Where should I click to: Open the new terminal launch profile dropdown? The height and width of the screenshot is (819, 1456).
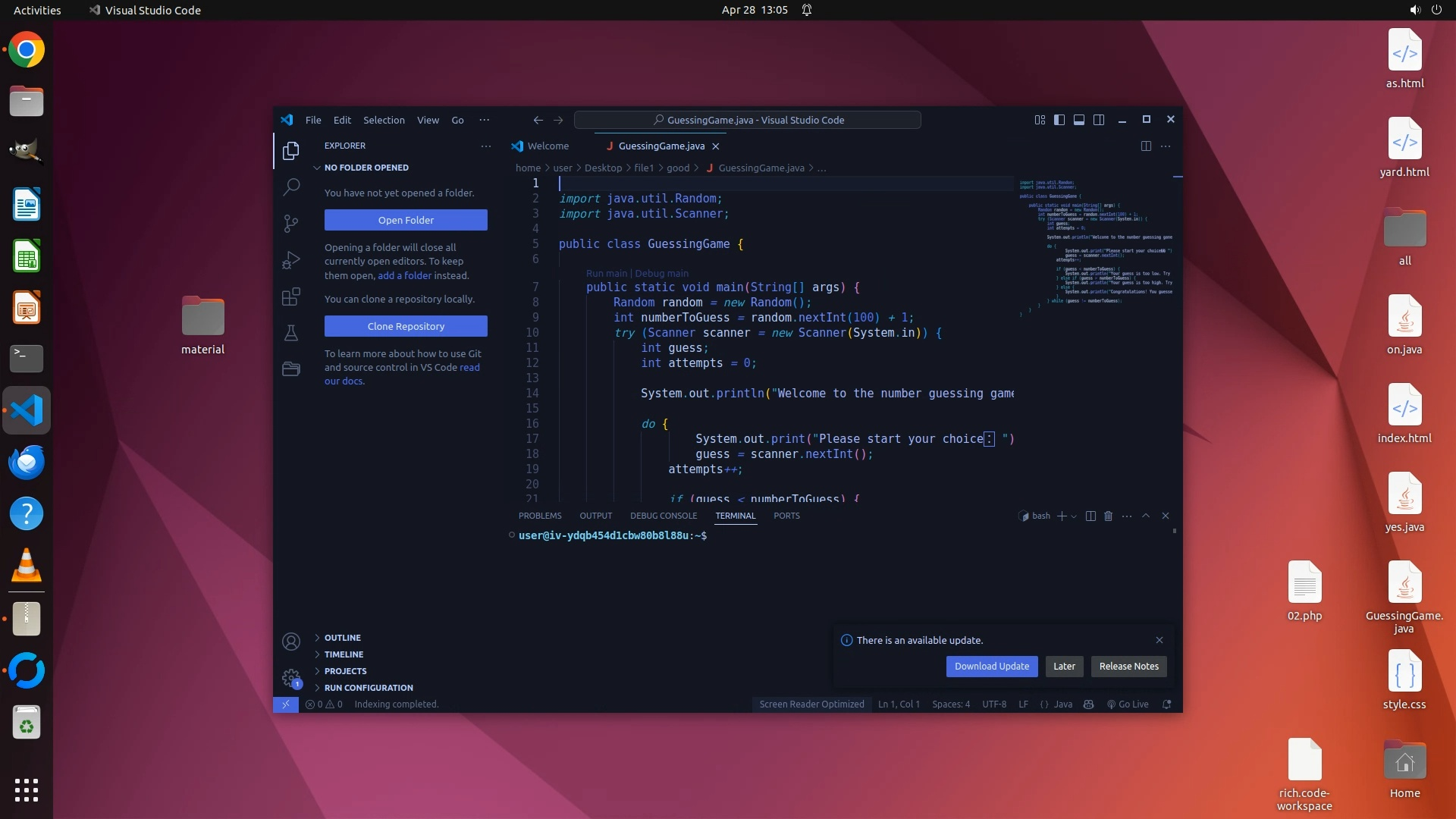(1074, 516)
